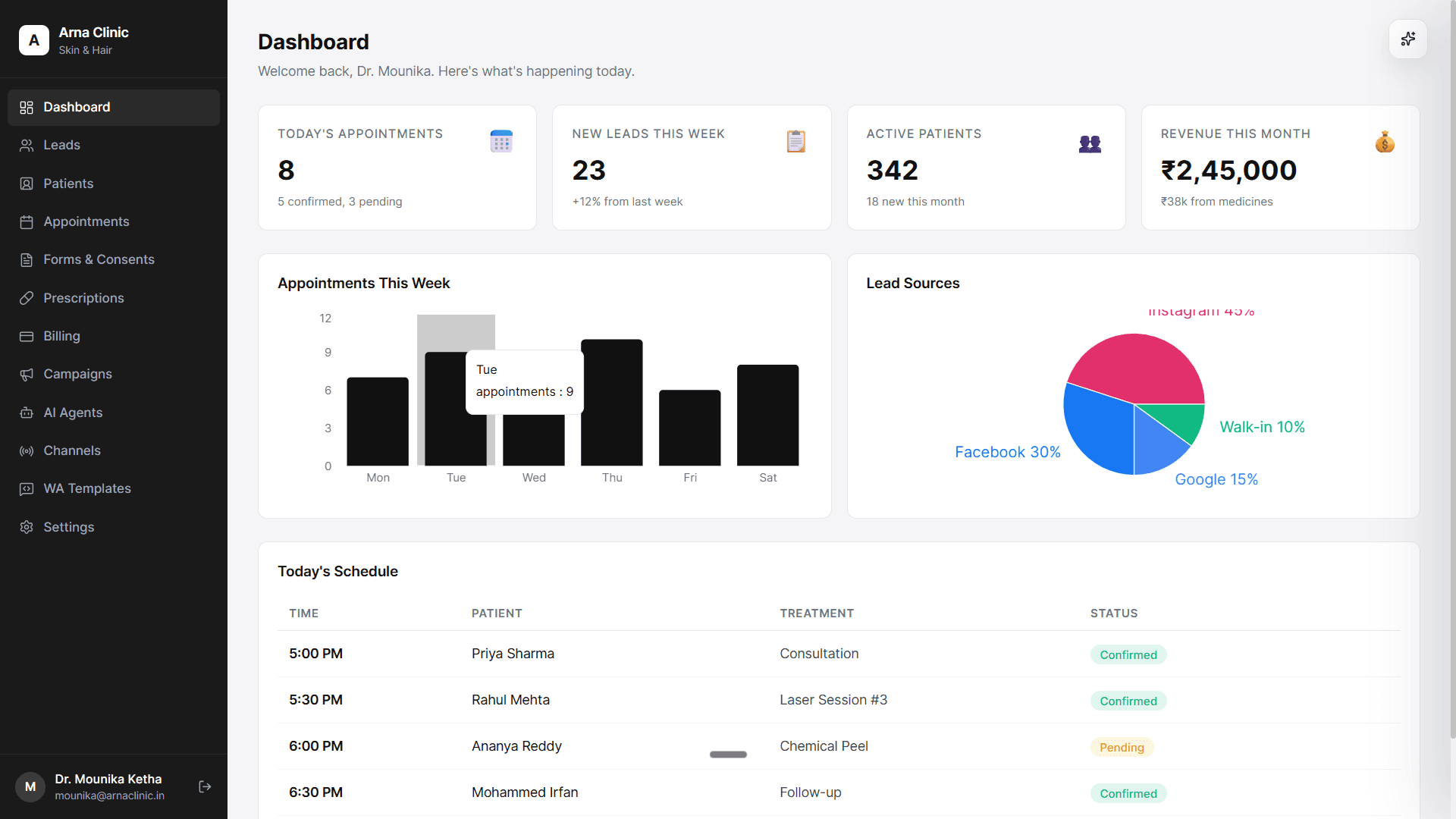Click the sparkle assistant icon at top right

[x=1407, y=39]
